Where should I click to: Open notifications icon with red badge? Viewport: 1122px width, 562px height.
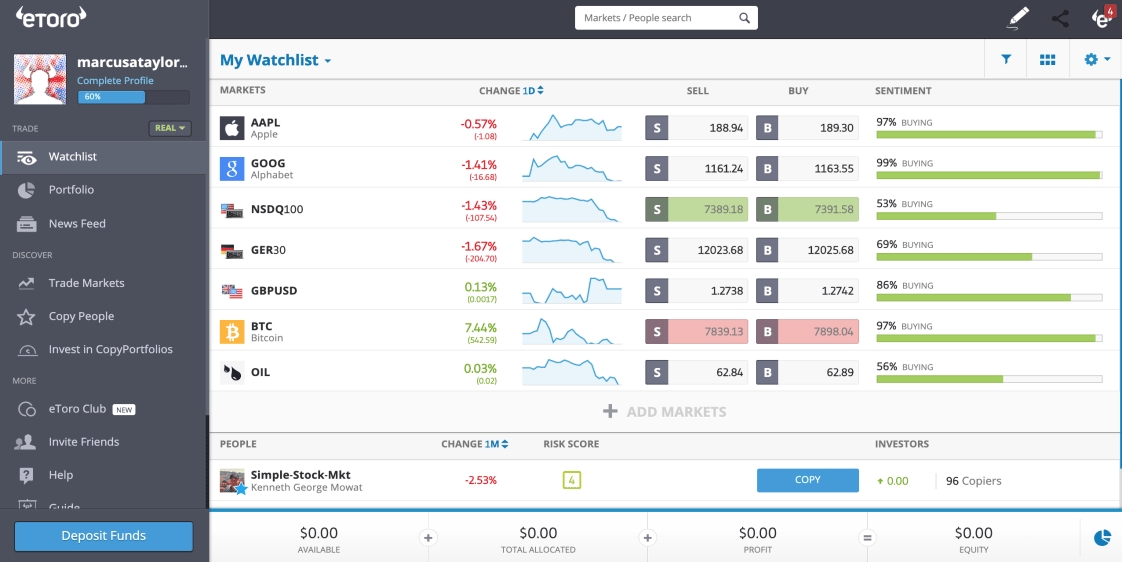point(1102,18)
